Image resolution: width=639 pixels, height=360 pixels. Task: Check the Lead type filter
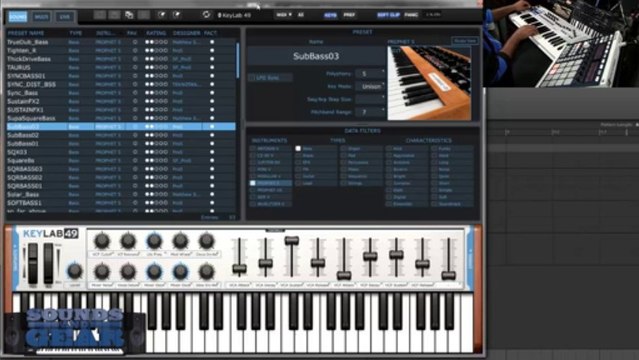[298, 183]
